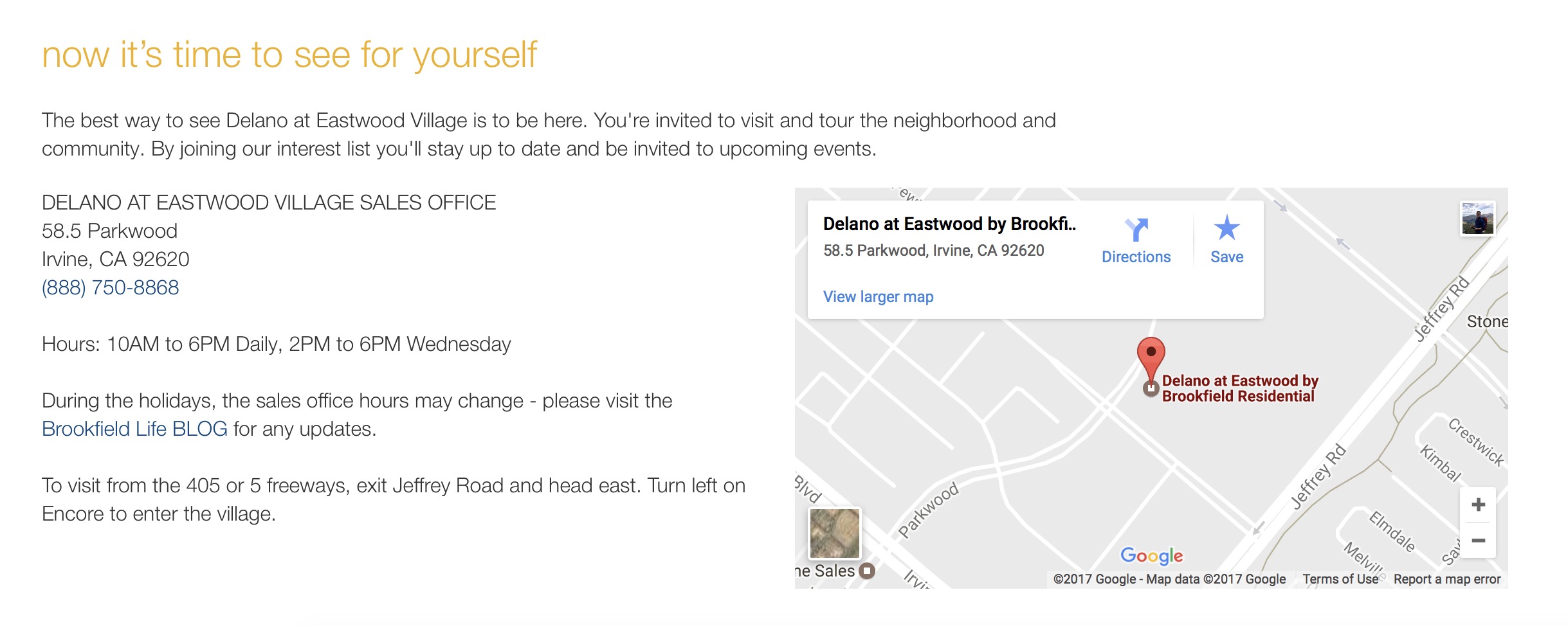1568x626 pixels.
Task: Click the Terms of Use link
Action: click(x=1340, y=579)
